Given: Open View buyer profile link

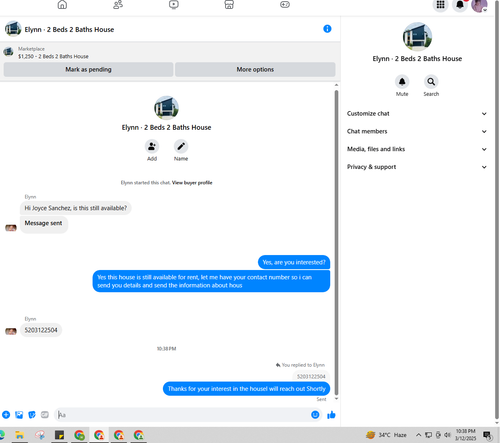Looking at the screenshot, I should point(192,183).
